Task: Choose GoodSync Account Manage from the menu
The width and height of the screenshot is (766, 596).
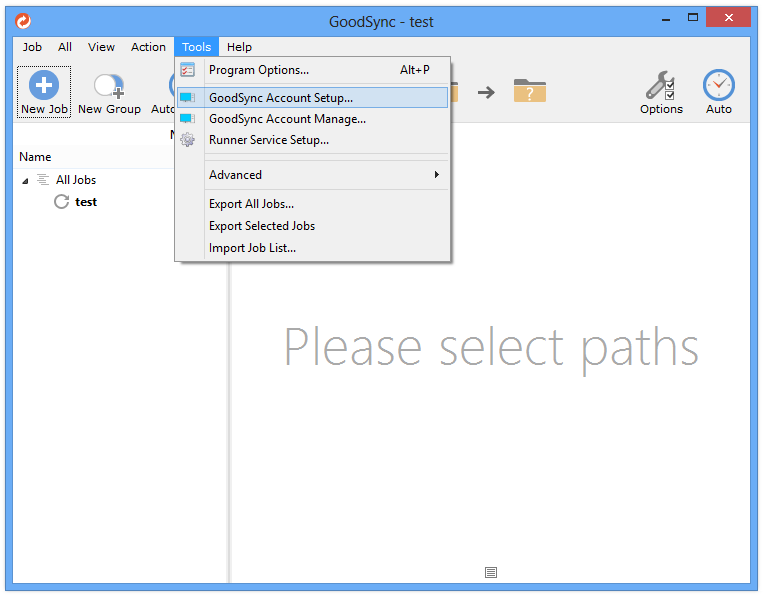Action: point(287,119)
